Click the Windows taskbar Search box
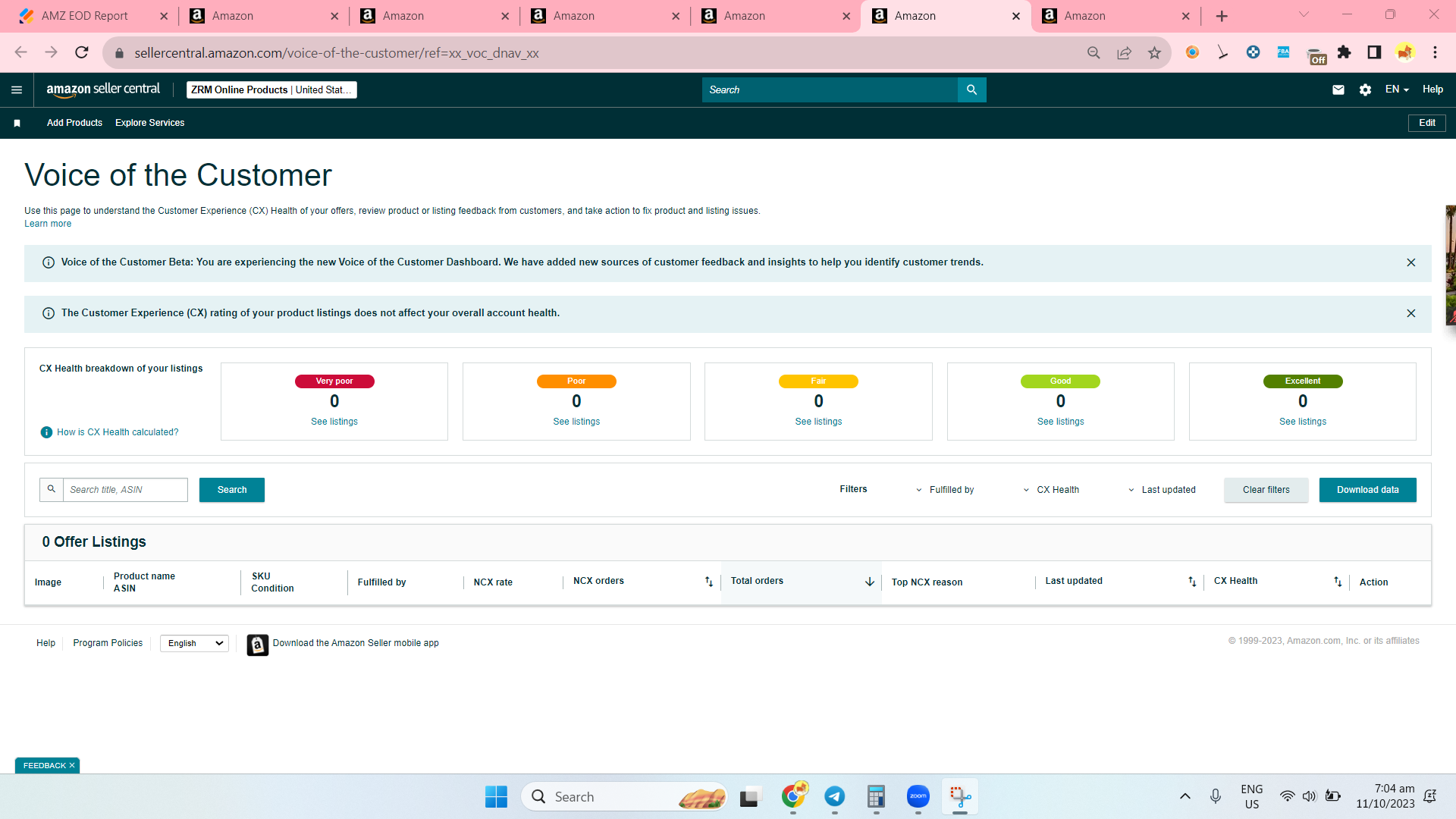1456x819 pixels. click(x=623, y=796)
